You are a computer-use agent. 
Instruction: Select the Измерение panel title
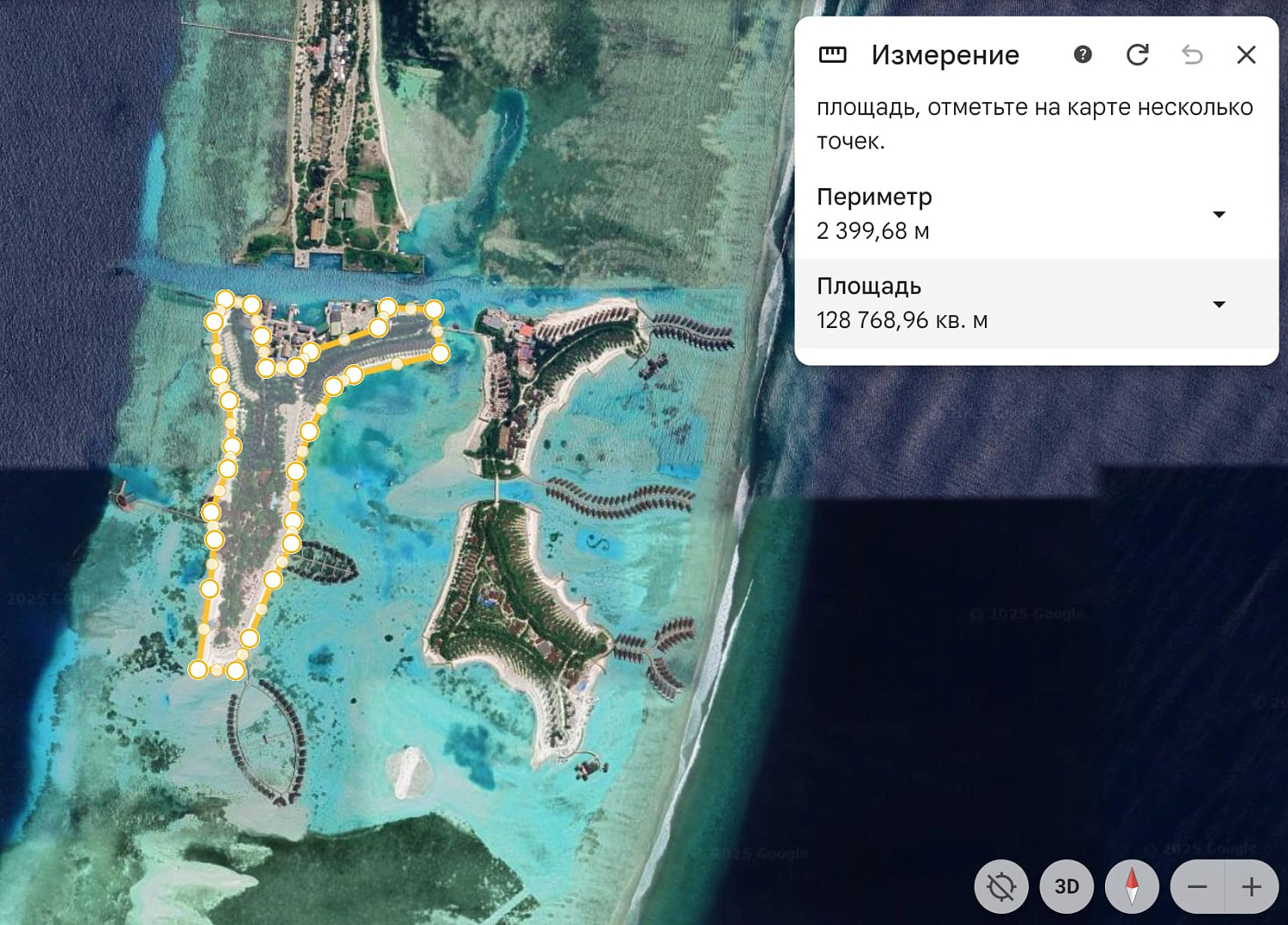point(945,55)
